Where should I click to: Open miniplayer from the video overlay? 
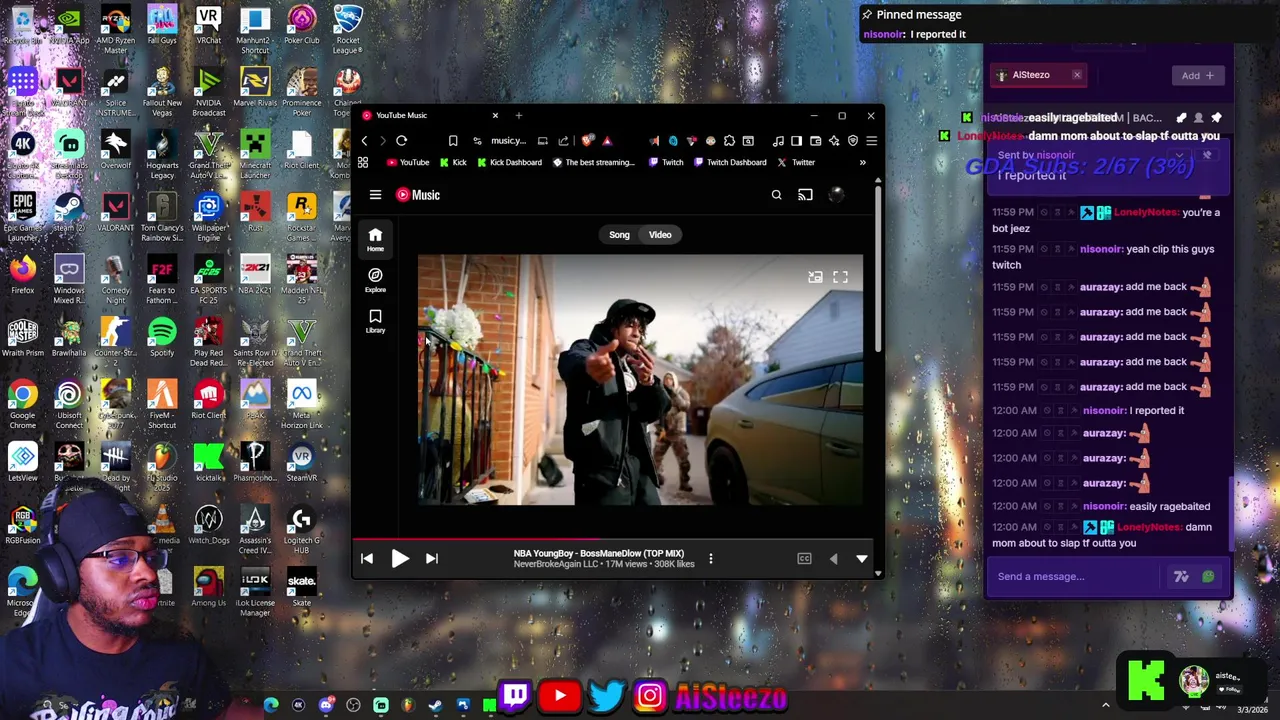815,277
